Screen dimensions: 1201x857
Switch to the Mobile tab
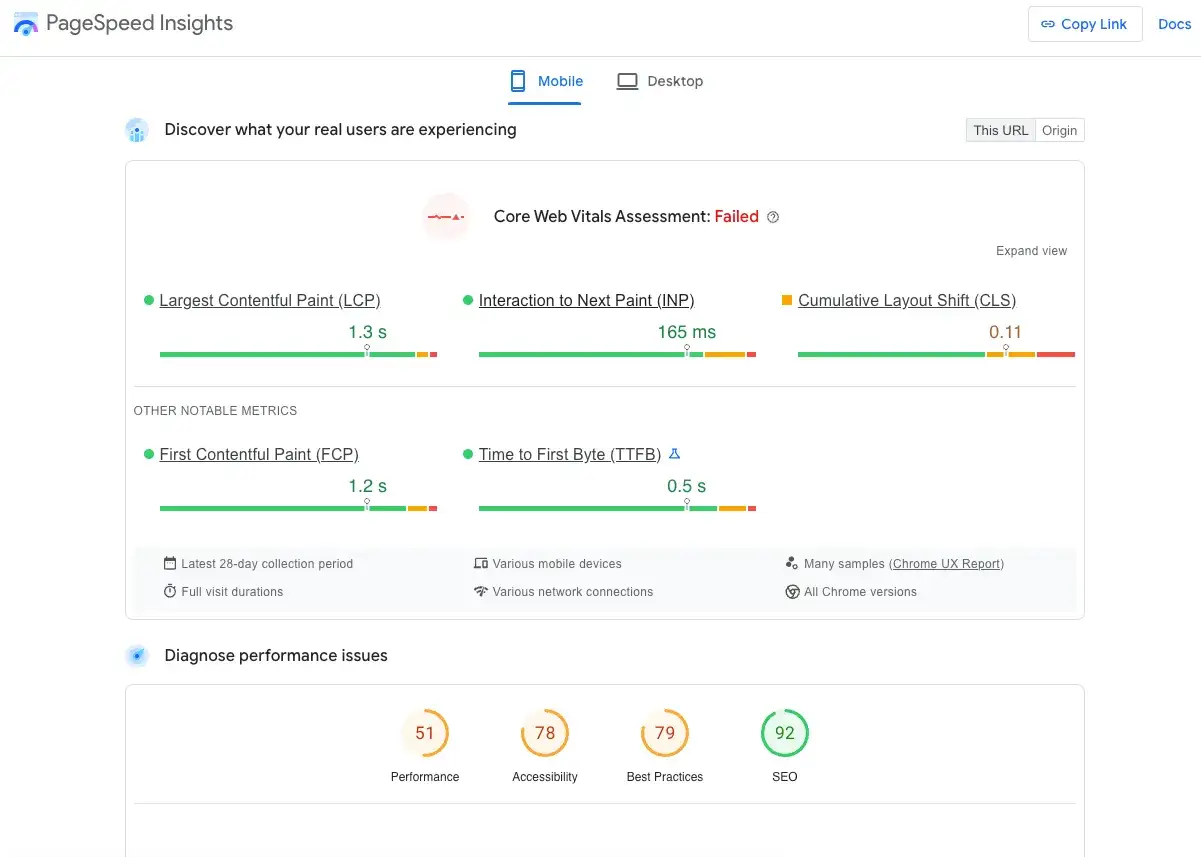point(545,81)
